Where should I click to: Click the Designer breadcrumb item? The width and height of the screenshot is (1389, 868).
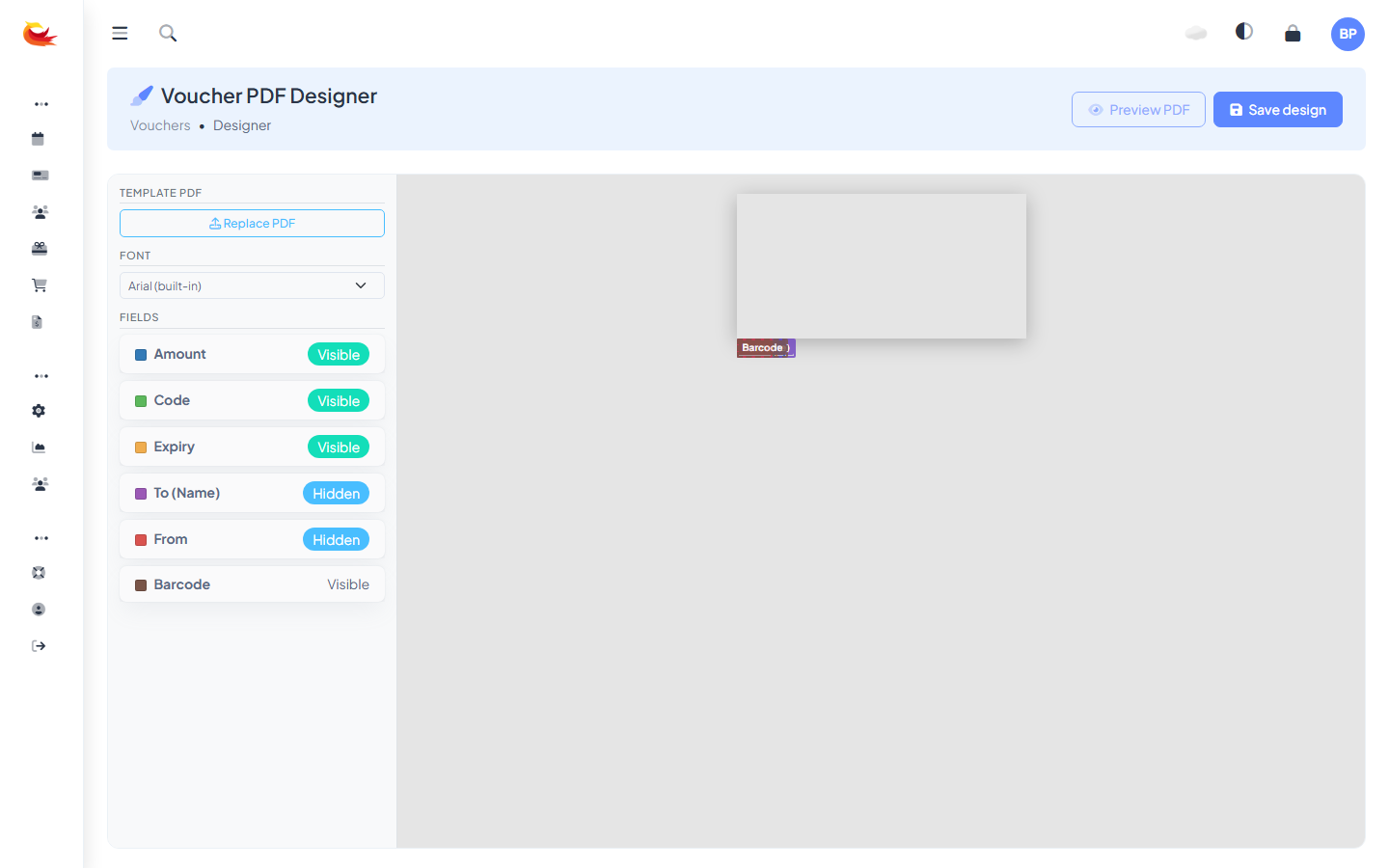pyautogui.click(x=242, y=125)
